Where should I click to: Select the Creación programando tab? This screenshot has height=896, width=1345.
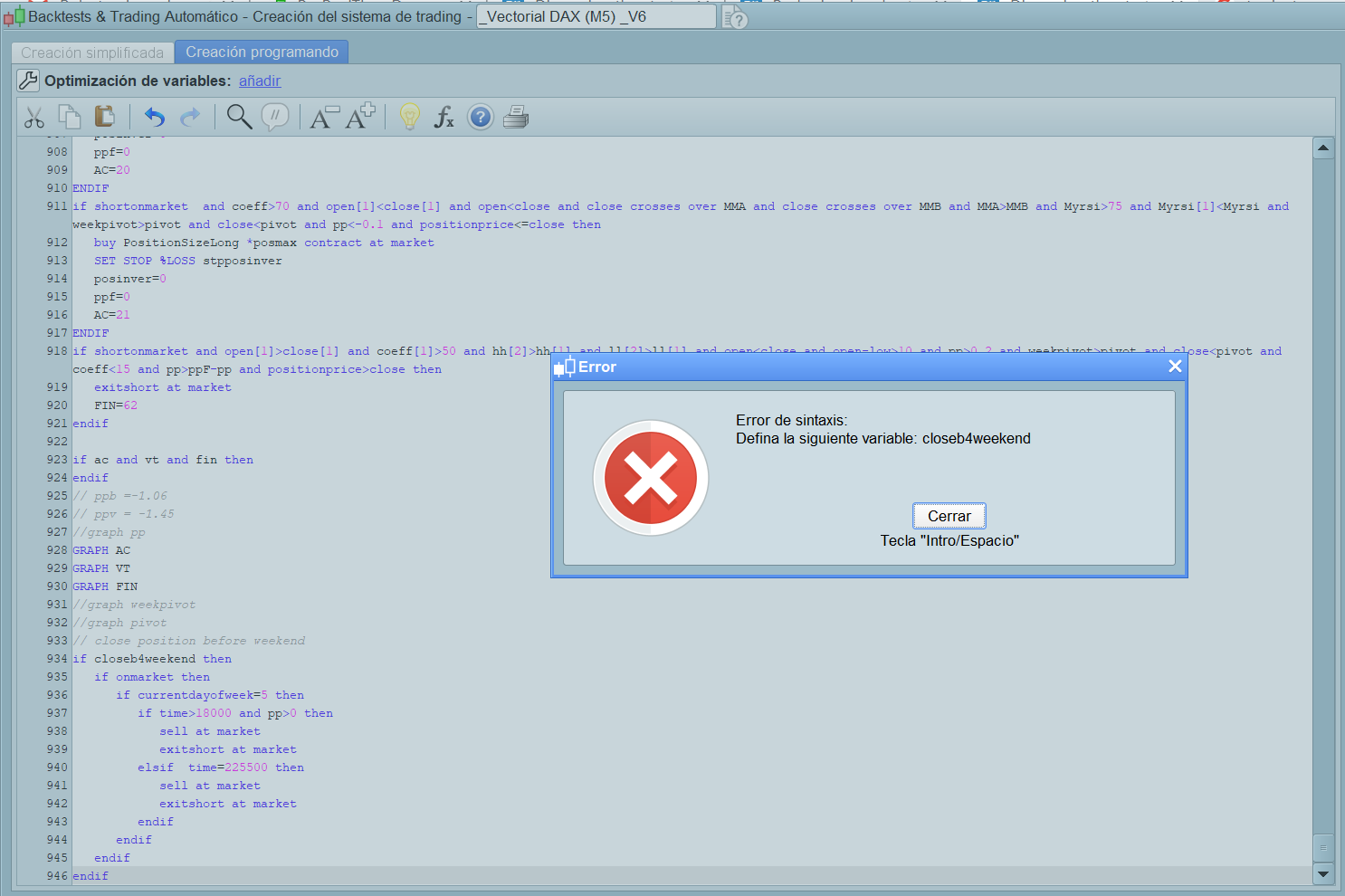click(x=262, y=52)
